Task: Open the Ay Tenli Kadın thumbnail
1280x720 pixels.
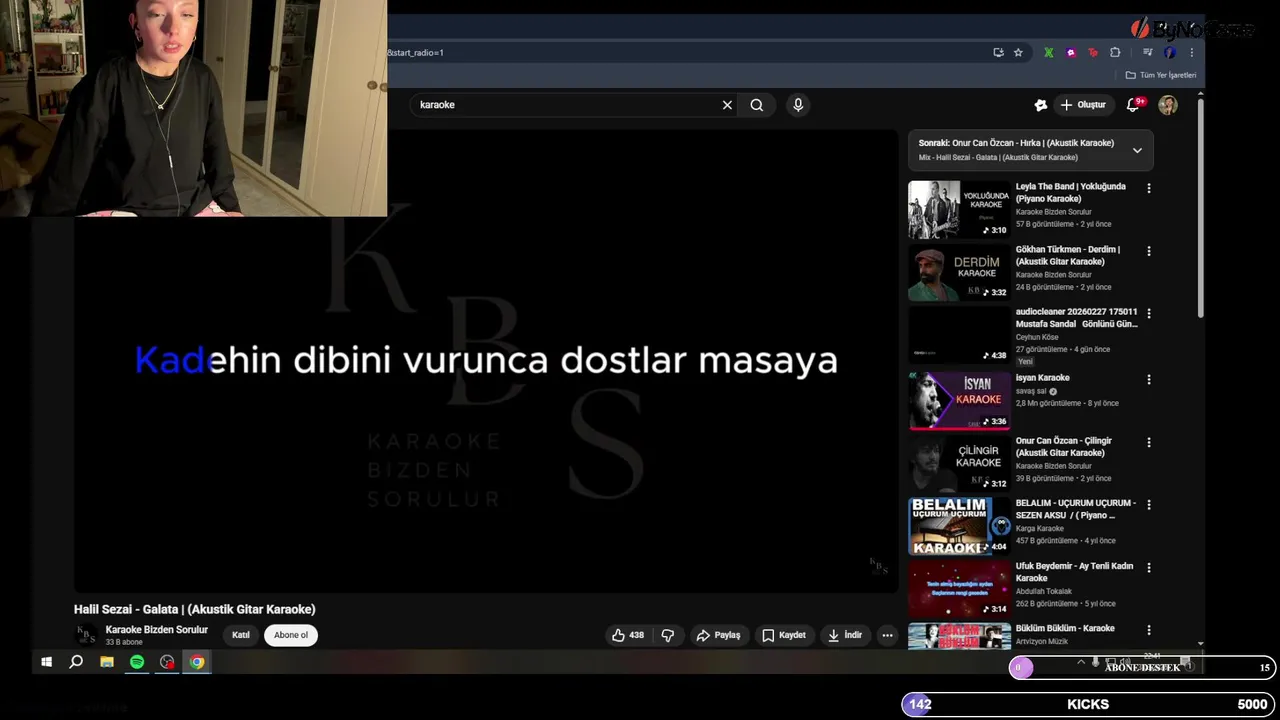Action: pos(959,588)
